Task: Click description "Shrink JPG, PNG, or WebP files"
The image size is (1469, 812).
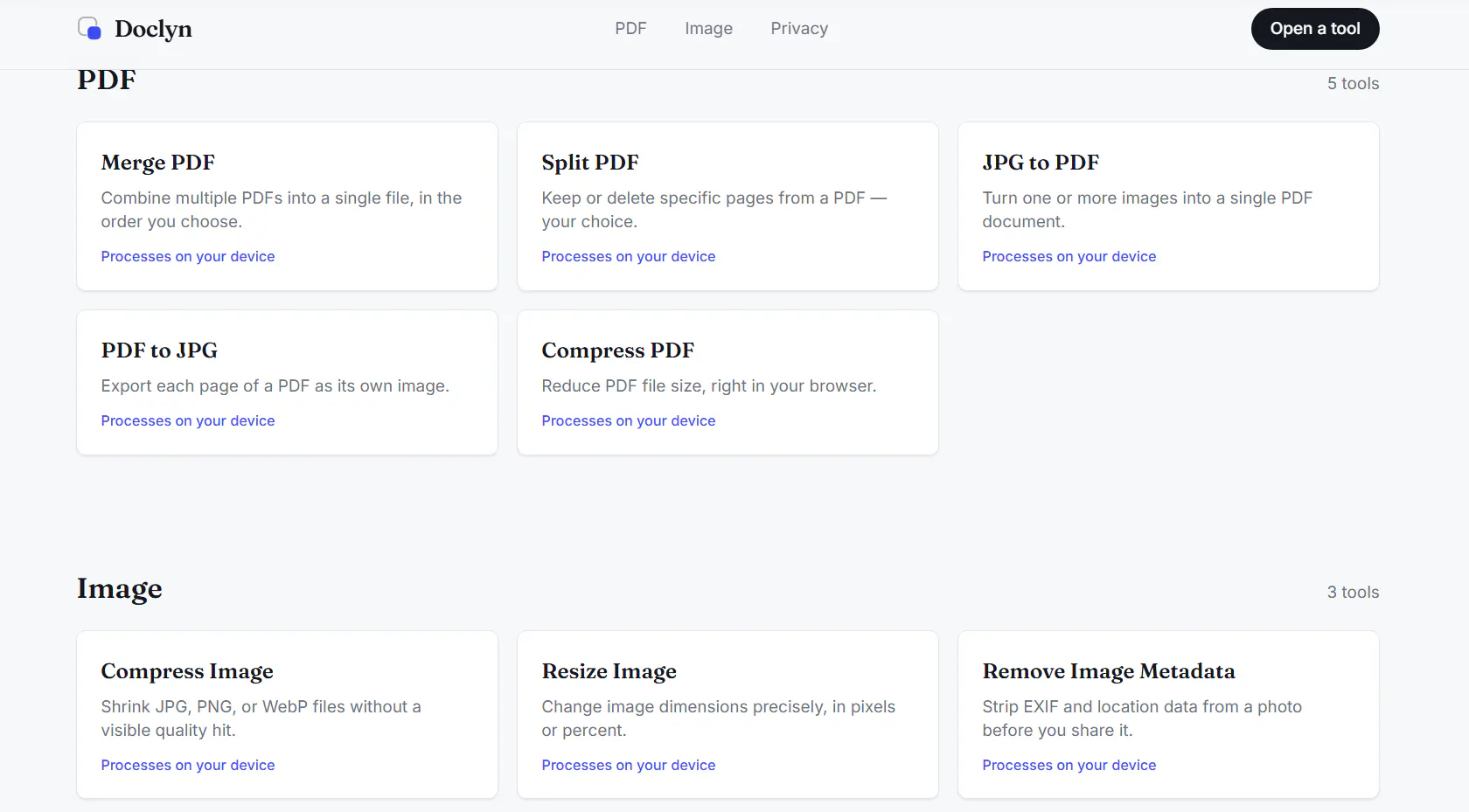Action: click(x=261, y=718)
